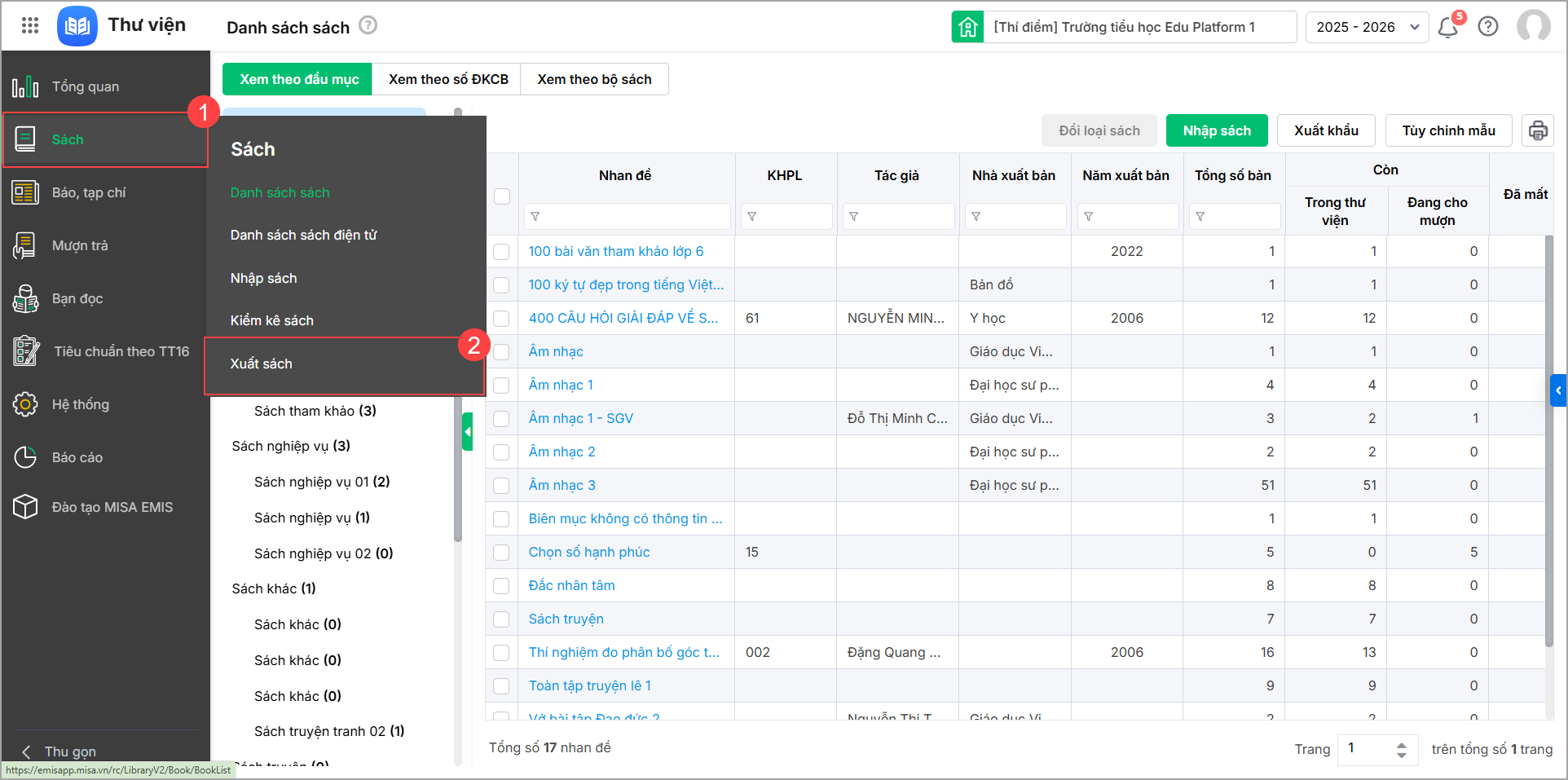Click the Tổng quan chart icon

coord(25,86)
